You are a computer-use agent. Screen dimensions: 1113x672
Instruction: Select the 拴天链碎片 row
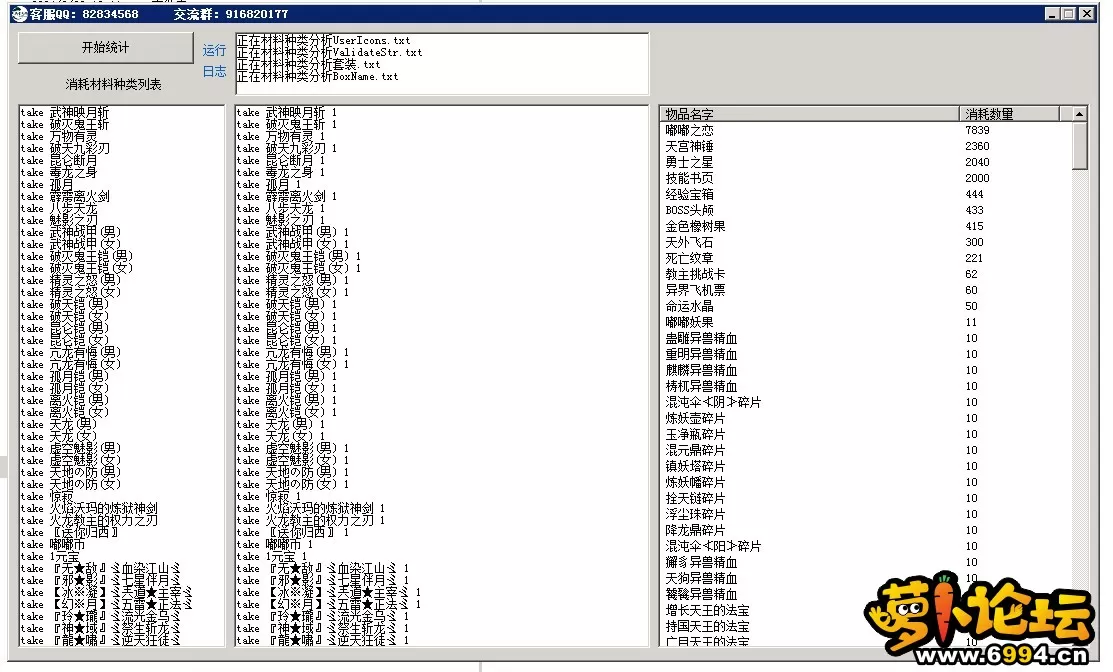pyautogui.click(x=866, y=498)
